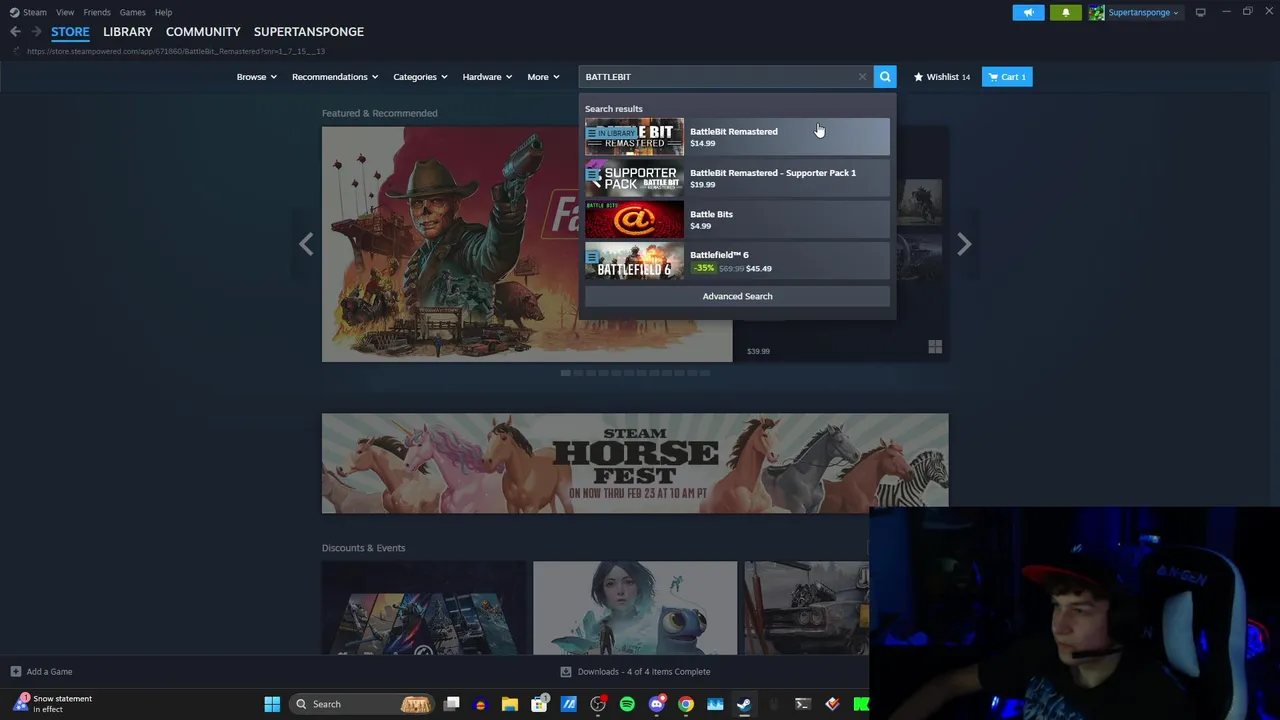Image resolution: width=1280 pixels, height=720 pixels.
Task: Switch to the LIBRARY tab
Action: tap(128, 32)
